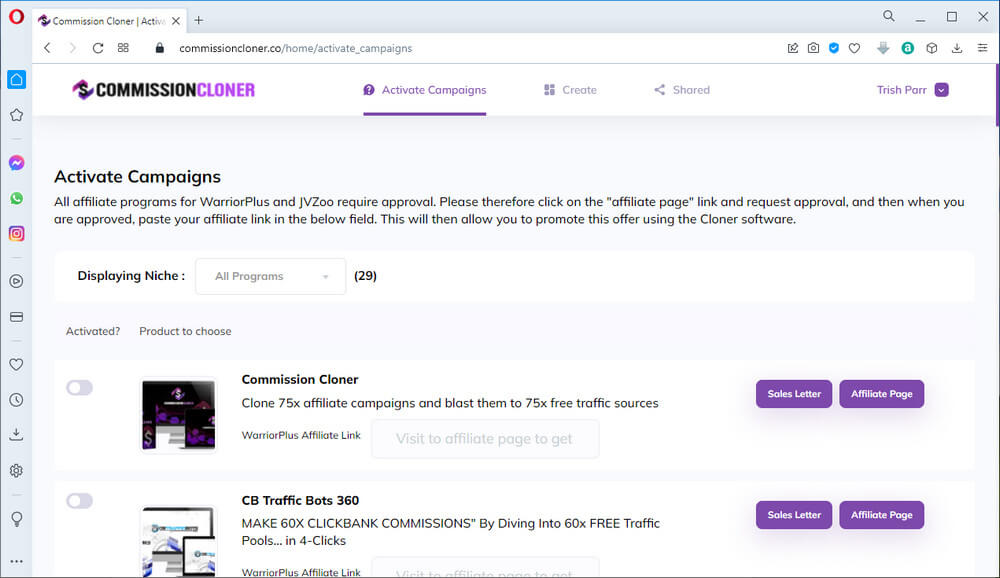1000x578 pixels.
Task: Click the Commission Cloner product thumbnail
Action: click(x=179, y=415)
